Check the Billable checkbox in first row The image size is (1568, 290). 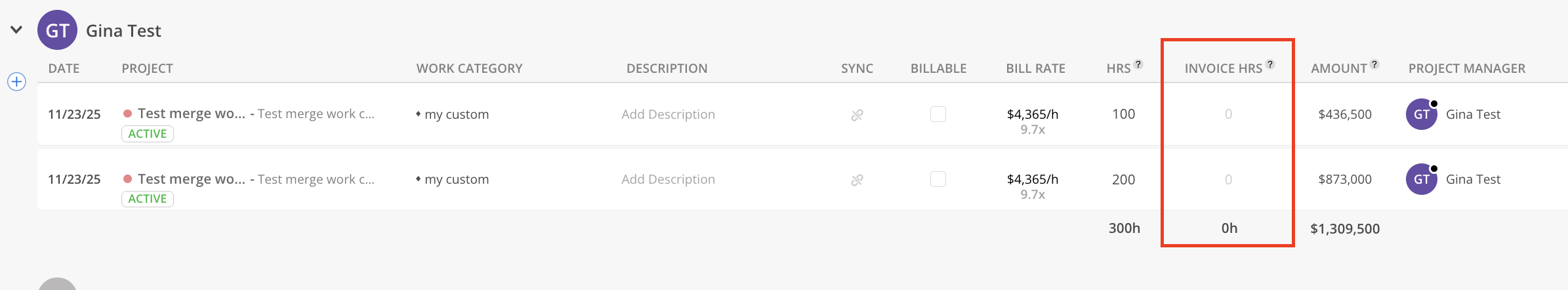coord(938,114)
